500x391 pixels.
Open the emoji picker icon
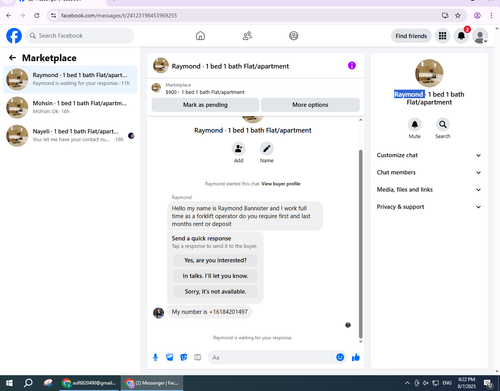tap(340, 357)
